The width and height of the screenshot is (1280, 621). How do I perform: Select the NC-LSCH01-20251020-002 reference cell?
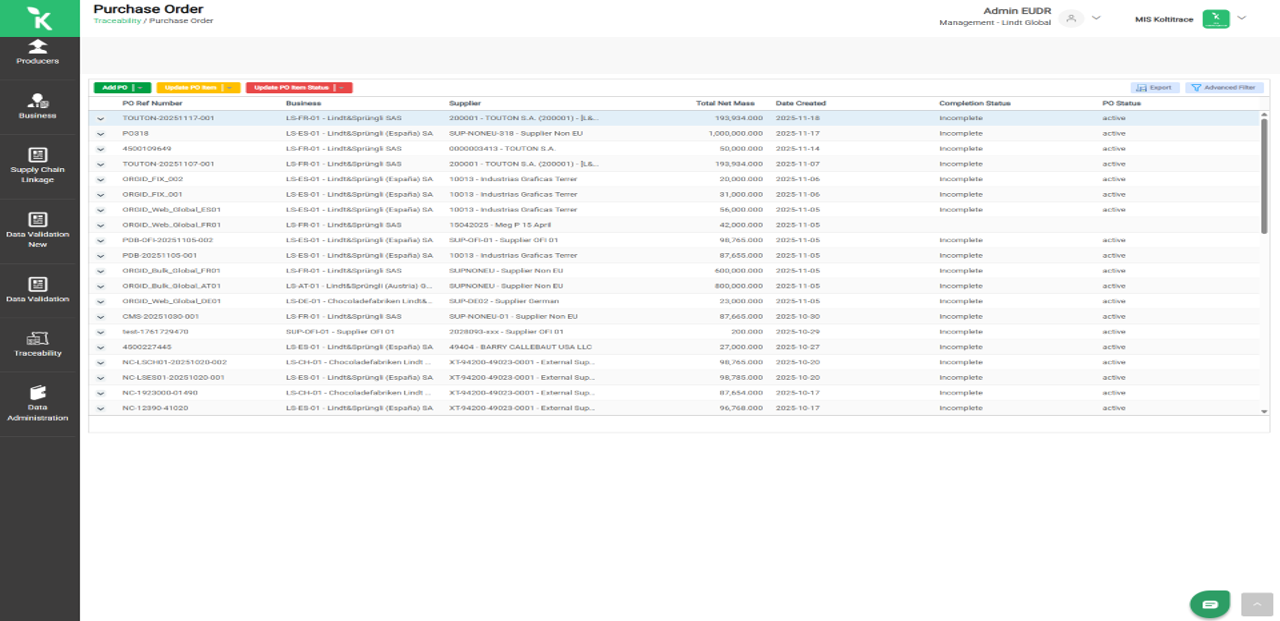pyautogui.click(x=174, y=362)
